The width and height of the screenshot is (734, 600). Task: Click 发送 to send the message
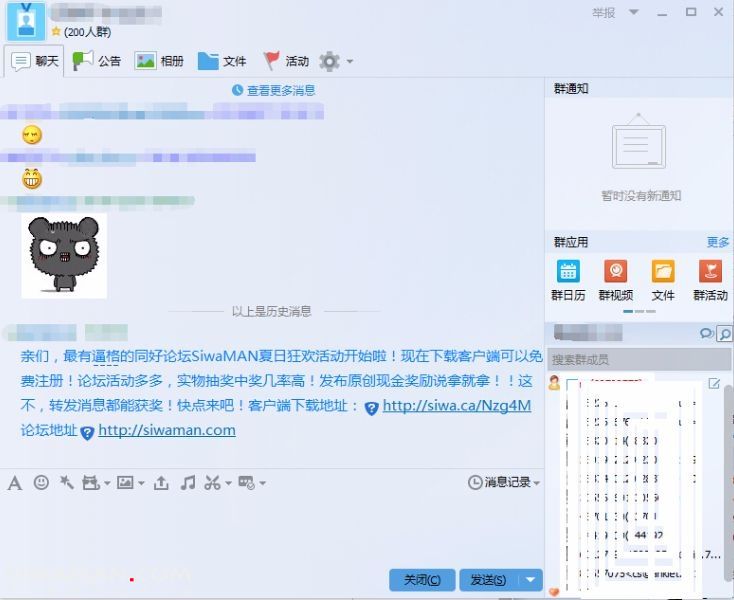489,580
